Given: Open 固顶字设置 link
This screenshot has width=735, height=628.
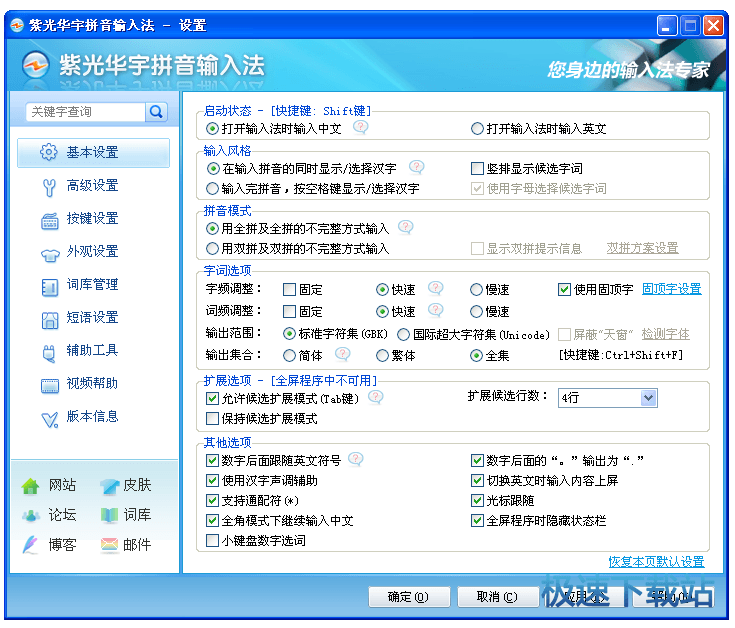Looking at the screenshot, I should tap(671, 289).
